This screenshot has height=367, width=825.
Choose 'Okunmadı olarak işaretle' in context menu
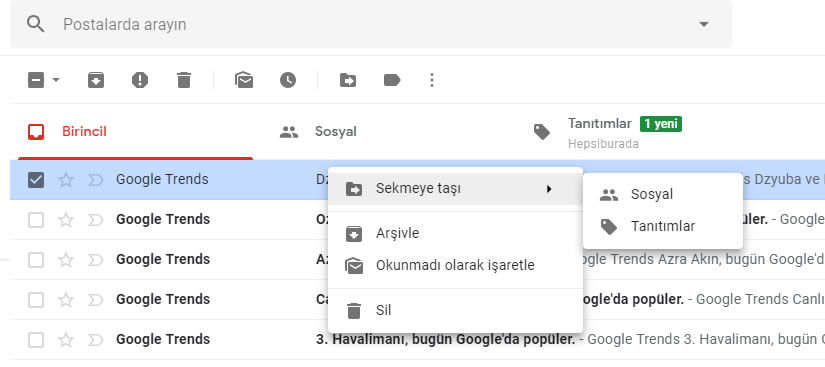coord(455,266)
